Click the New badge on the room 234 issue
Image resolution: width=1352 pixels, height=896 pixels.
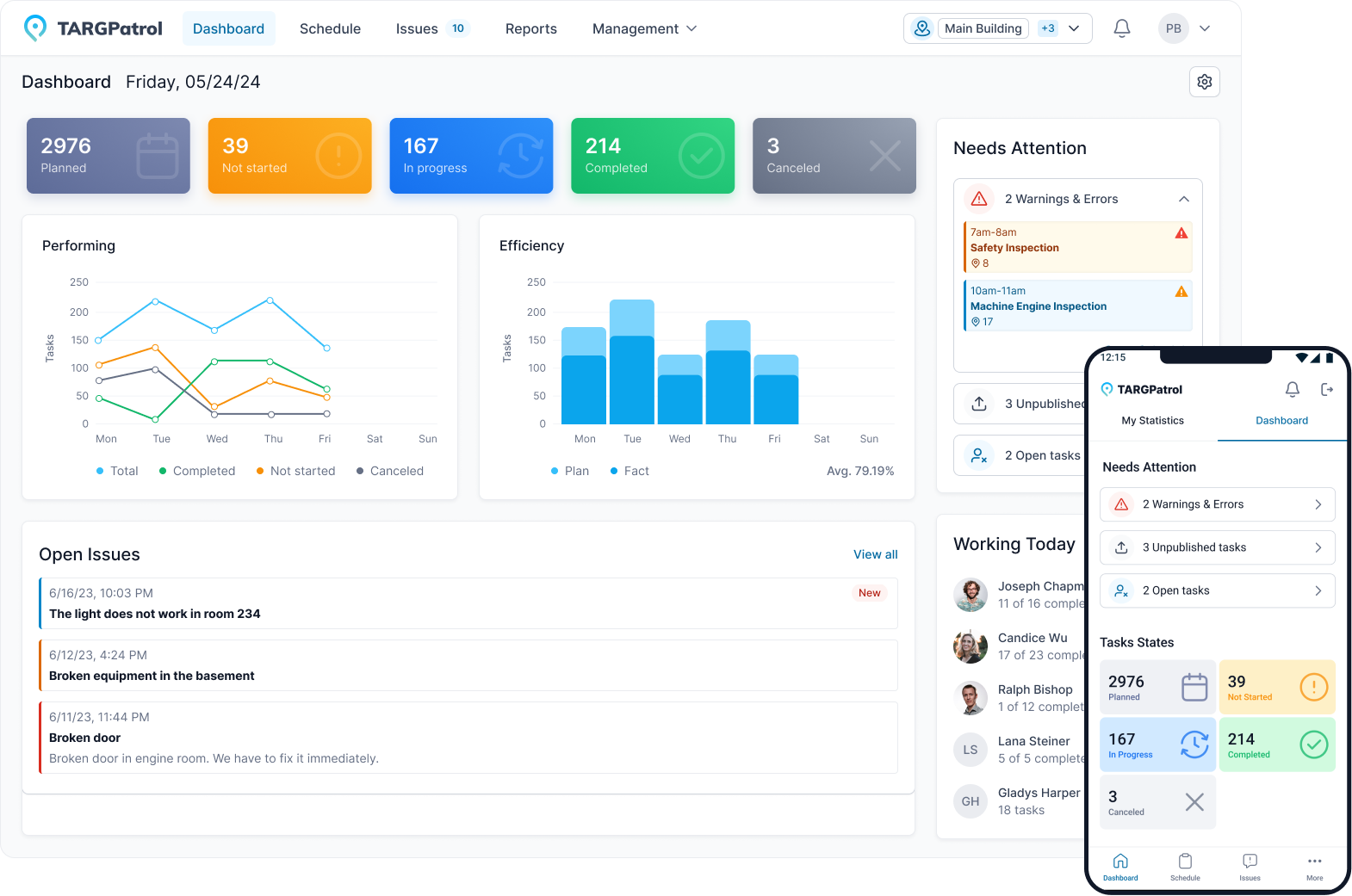pos(870,593)
